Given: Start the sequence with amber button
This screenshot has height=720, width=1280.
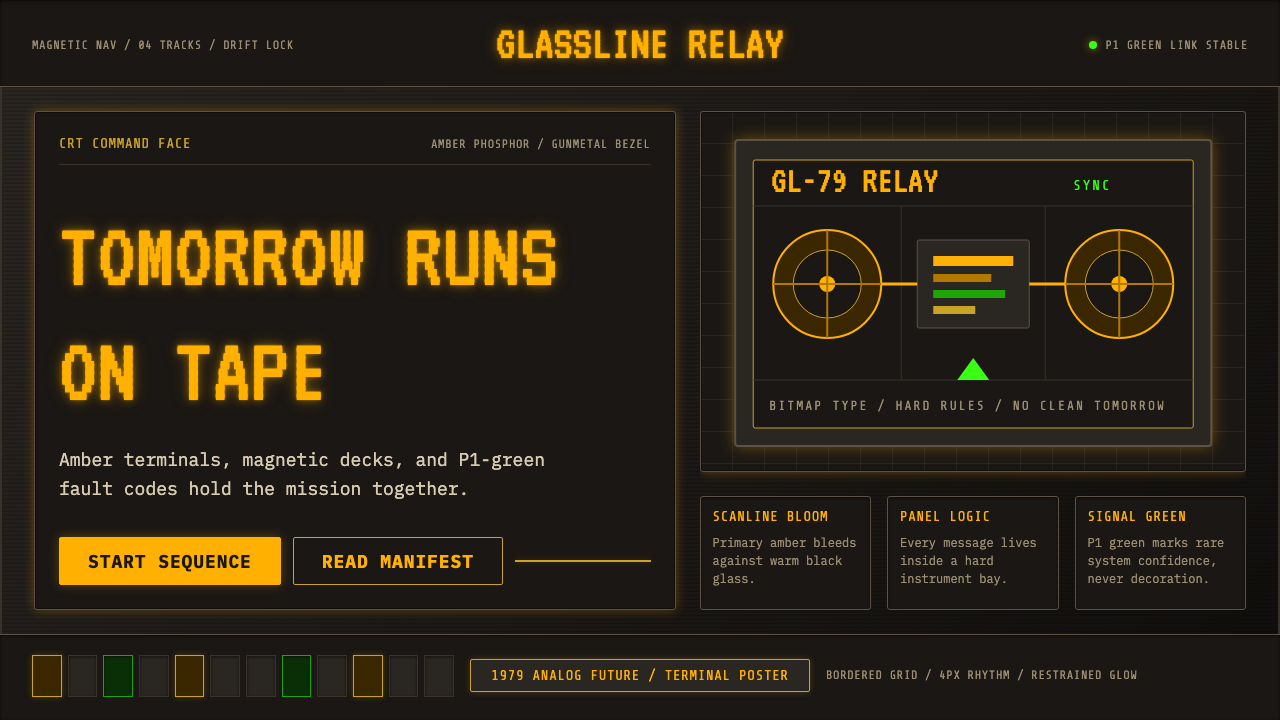Looking at the screenshot, I should (170, 561).
